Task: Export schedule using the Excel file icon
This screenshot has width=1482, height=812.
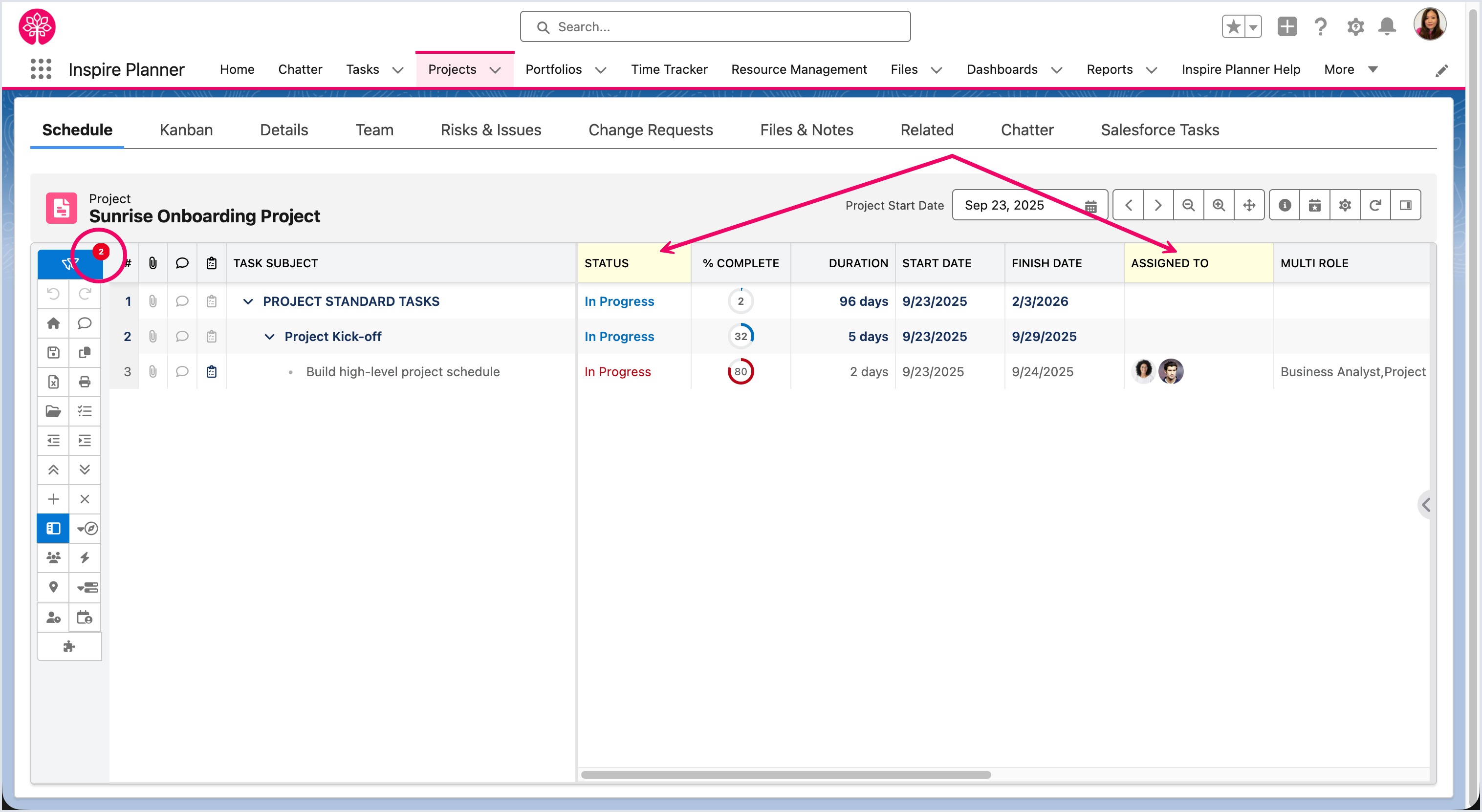Action: tap(53, 382)
